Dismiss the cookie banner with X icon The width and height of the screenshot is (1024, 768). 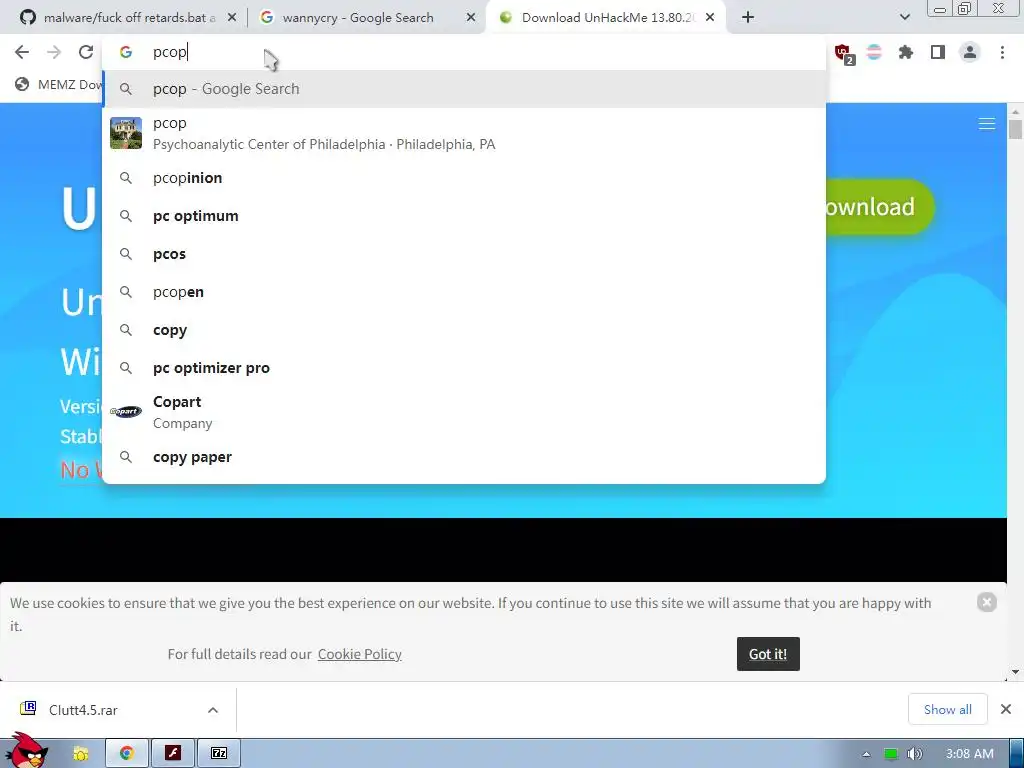point(987,602)
